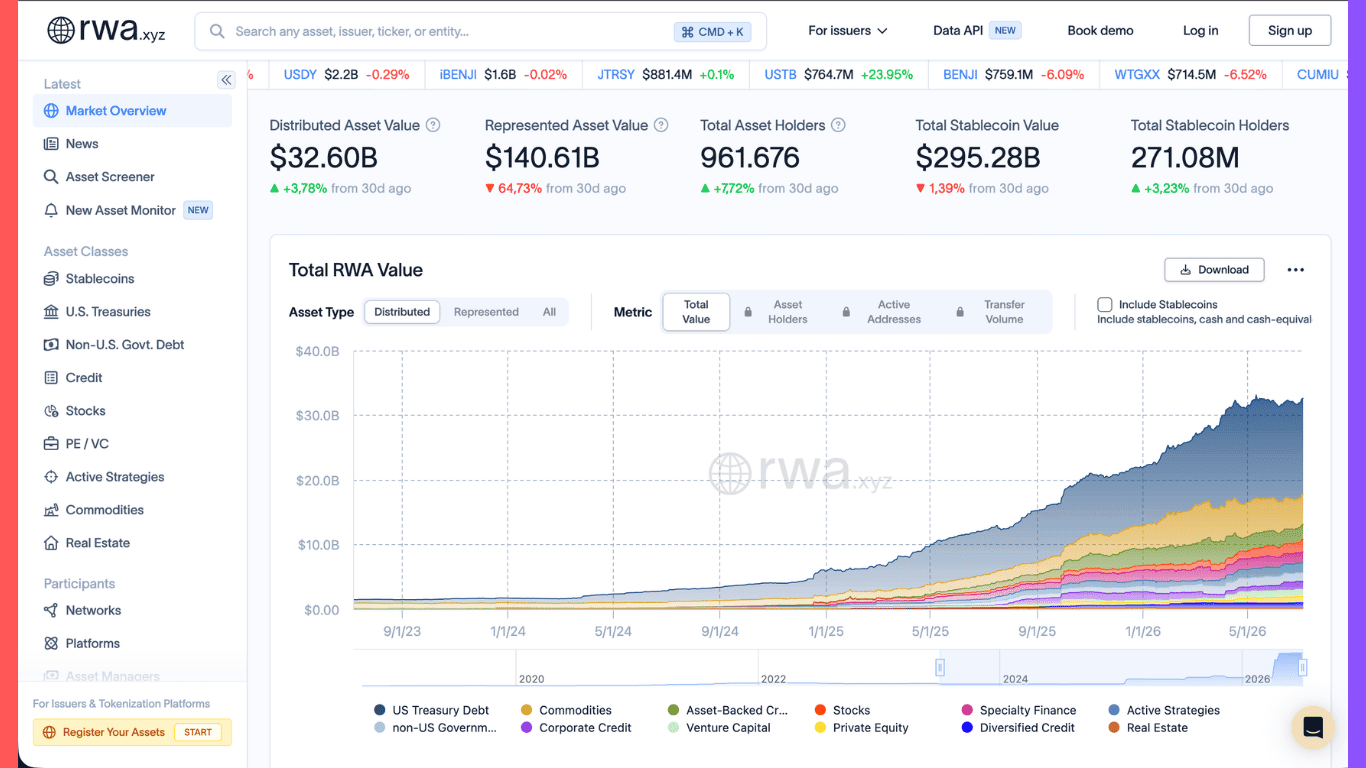Click the U.S. Treasuries bank icon
Viewport: 1366px width, 768px height.
pos(51,312)
